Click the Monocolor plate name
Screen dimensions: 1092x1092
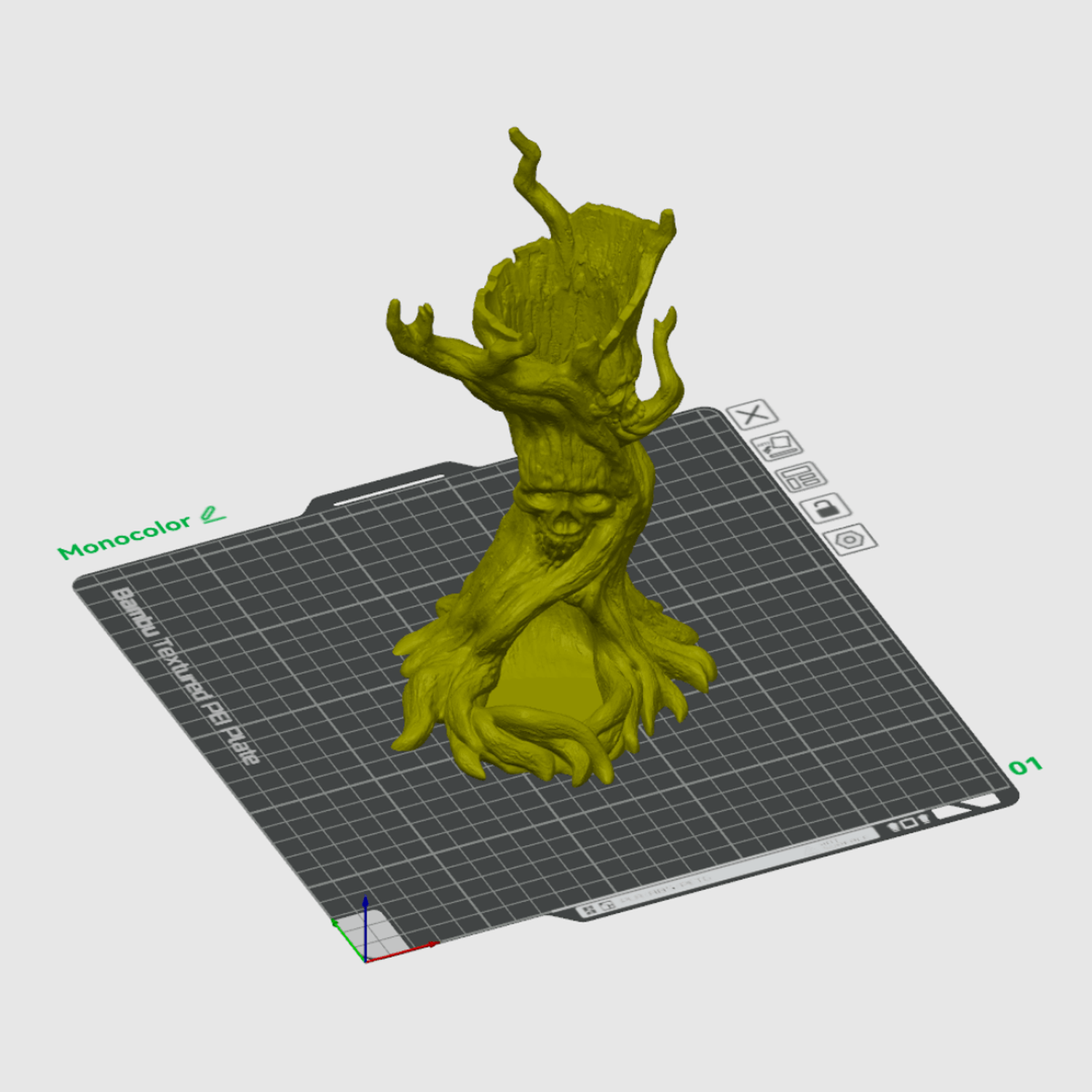pos(124,537)
